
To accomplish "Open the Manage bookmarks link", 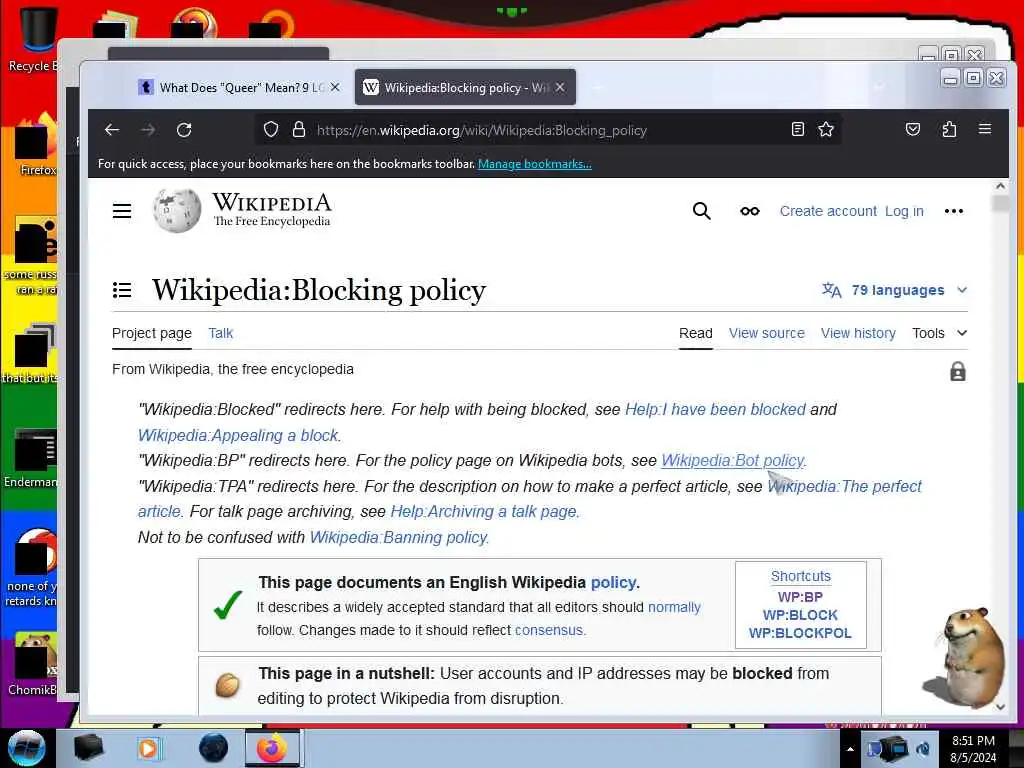I will [535, 164].
